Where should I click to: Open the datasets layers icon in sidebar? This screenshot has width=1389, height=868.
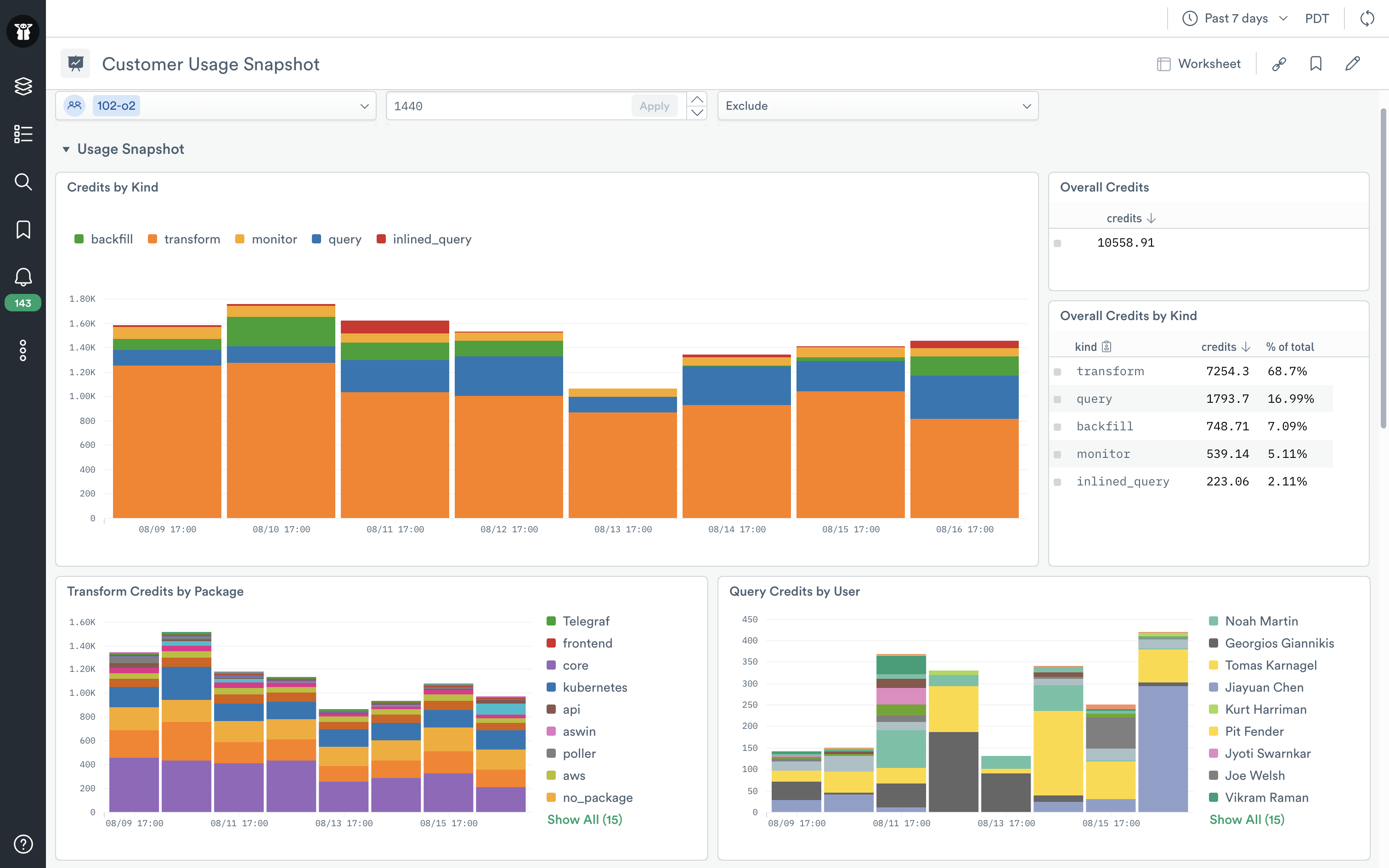coord(23,86)
